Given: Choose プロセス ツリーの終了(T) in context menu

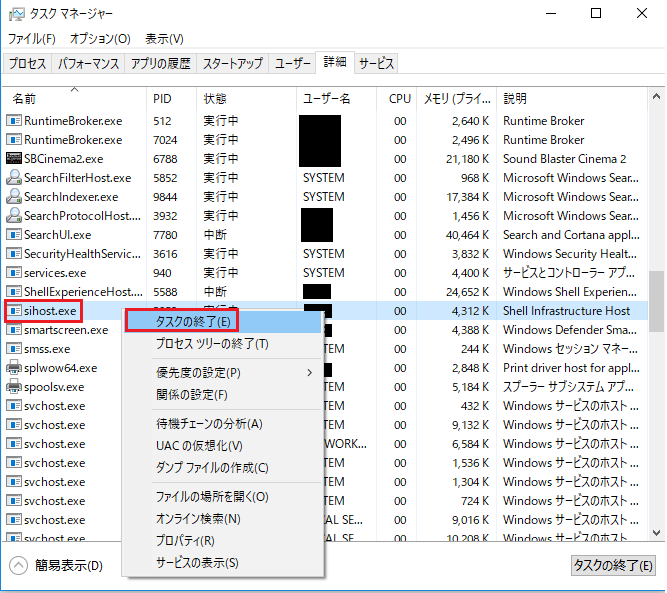Looking at the screenshot, I should pos(223,343).
